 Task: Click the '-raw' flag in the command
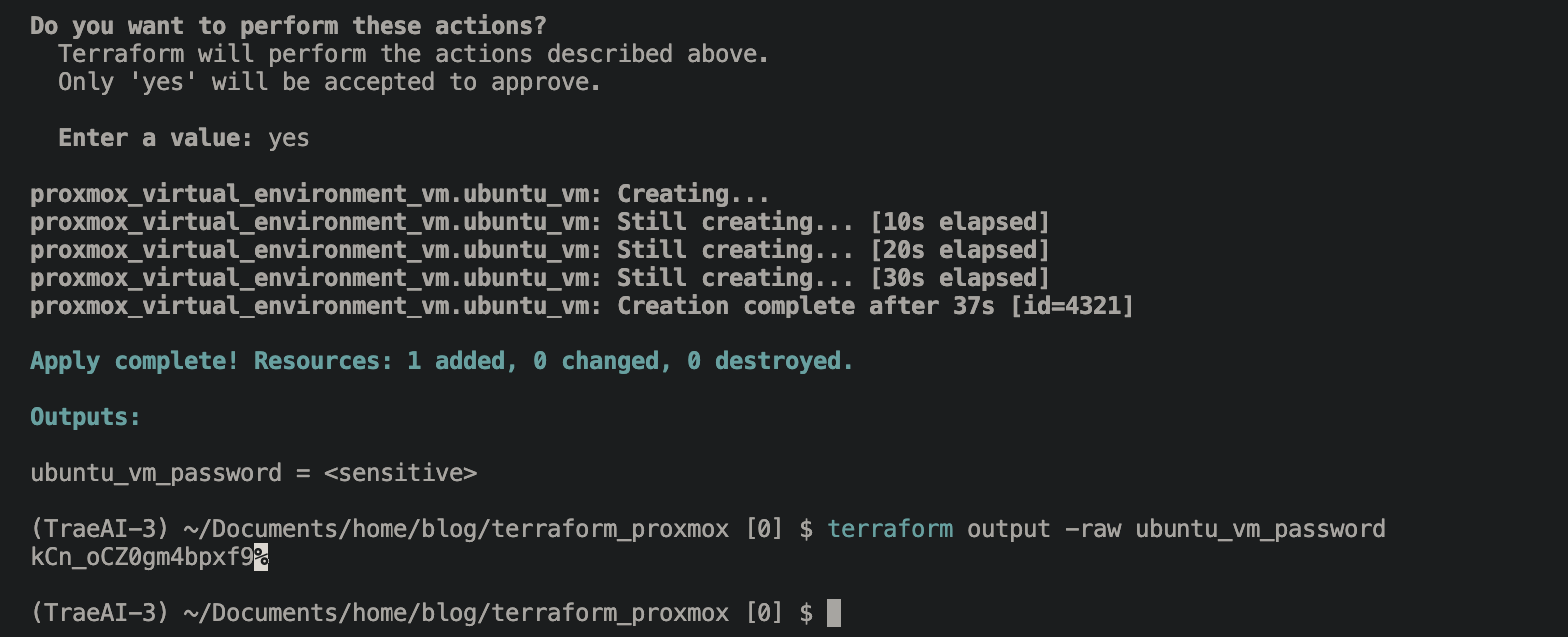pyautogui.click(x=1092, y=529)
